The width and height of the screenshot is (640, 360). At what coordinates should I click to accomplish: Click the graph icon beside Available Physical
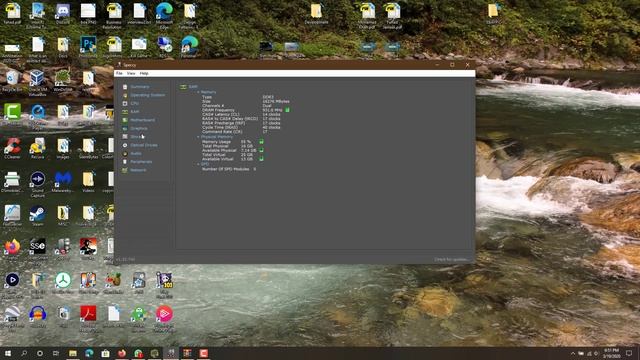(261, 150)
